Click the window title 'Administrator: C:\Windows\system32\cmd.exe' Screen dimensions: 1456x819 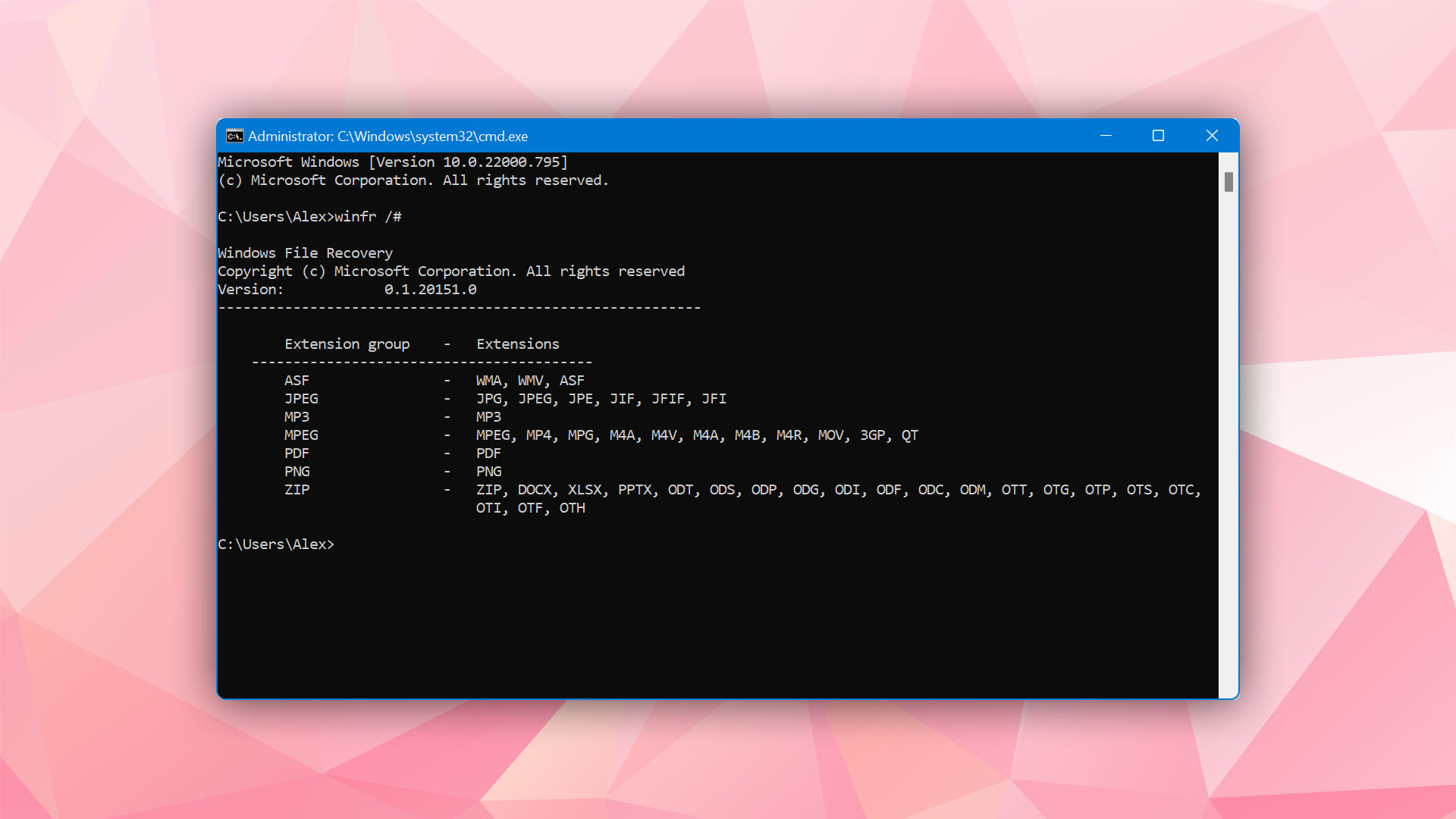coord(388,136)
